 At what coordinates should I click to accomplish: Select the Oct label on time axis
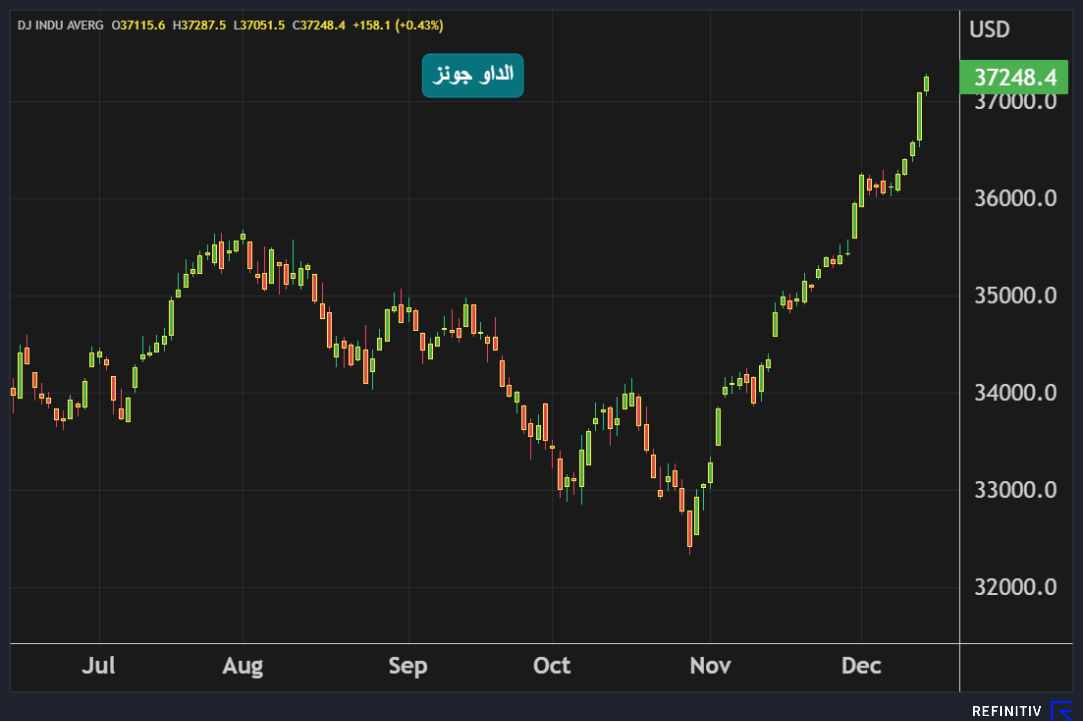[x=552, y=666]
